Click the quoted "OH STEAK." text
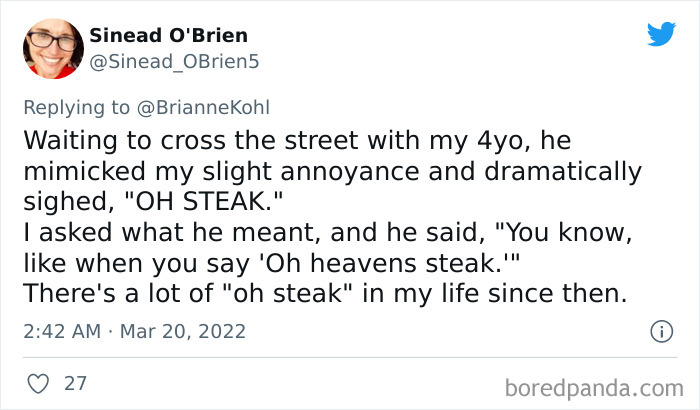This screenshot has height=410, width=700. [x=213, y=200]
